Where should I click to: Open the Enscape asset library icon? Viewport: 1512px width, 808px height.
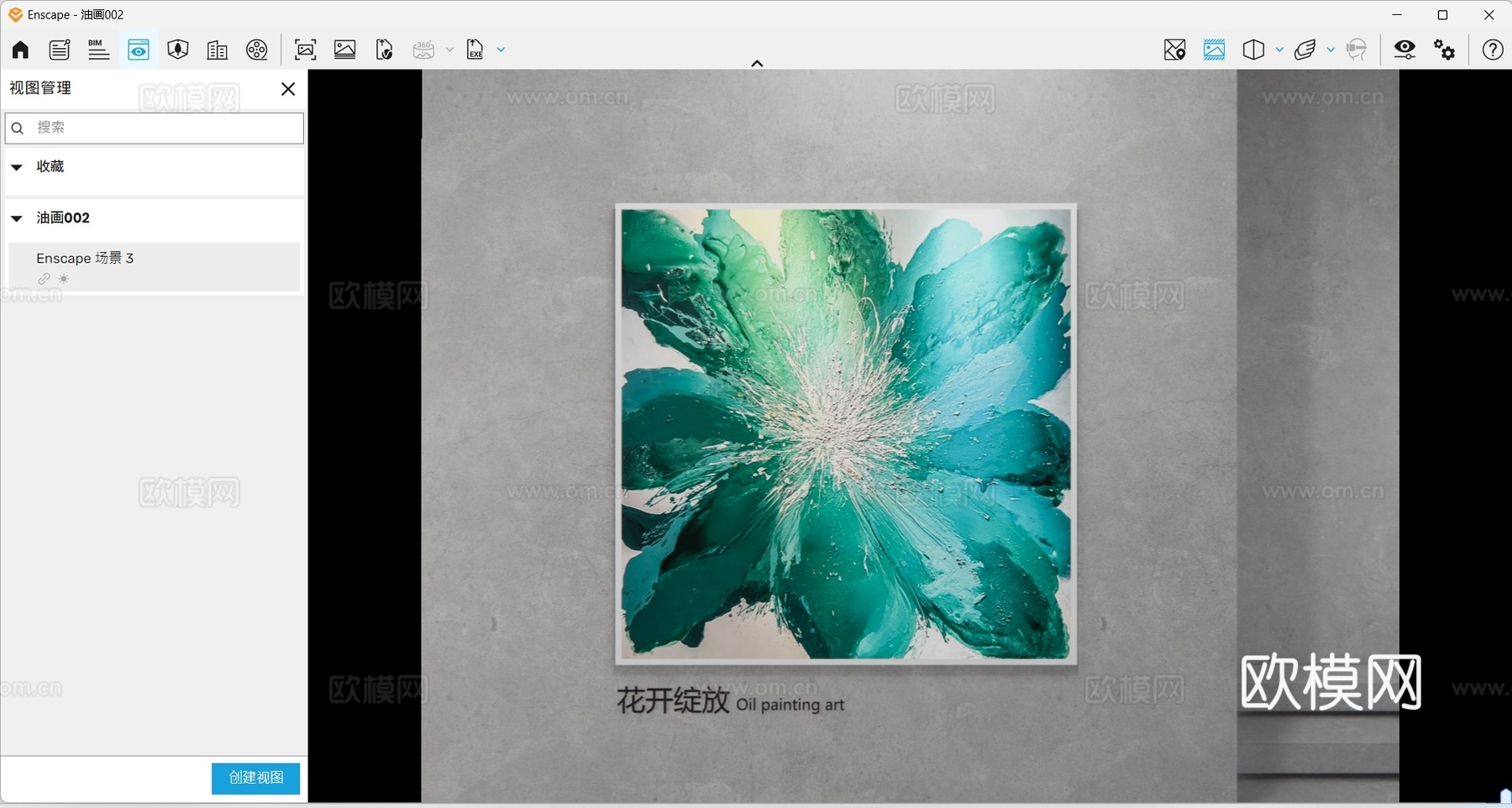click(x=177, y=50)
